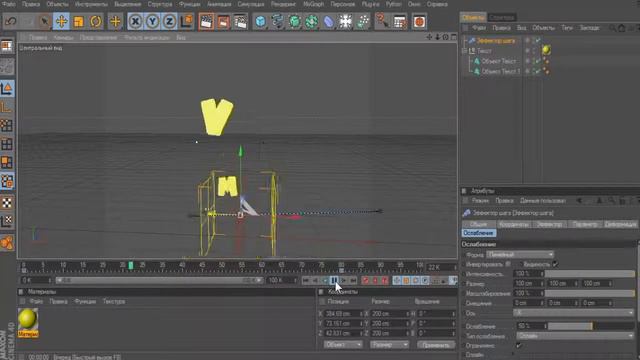This screenshot has height=360, width=640.
Task: Open the Python menu
Action: tap(393, 4)
